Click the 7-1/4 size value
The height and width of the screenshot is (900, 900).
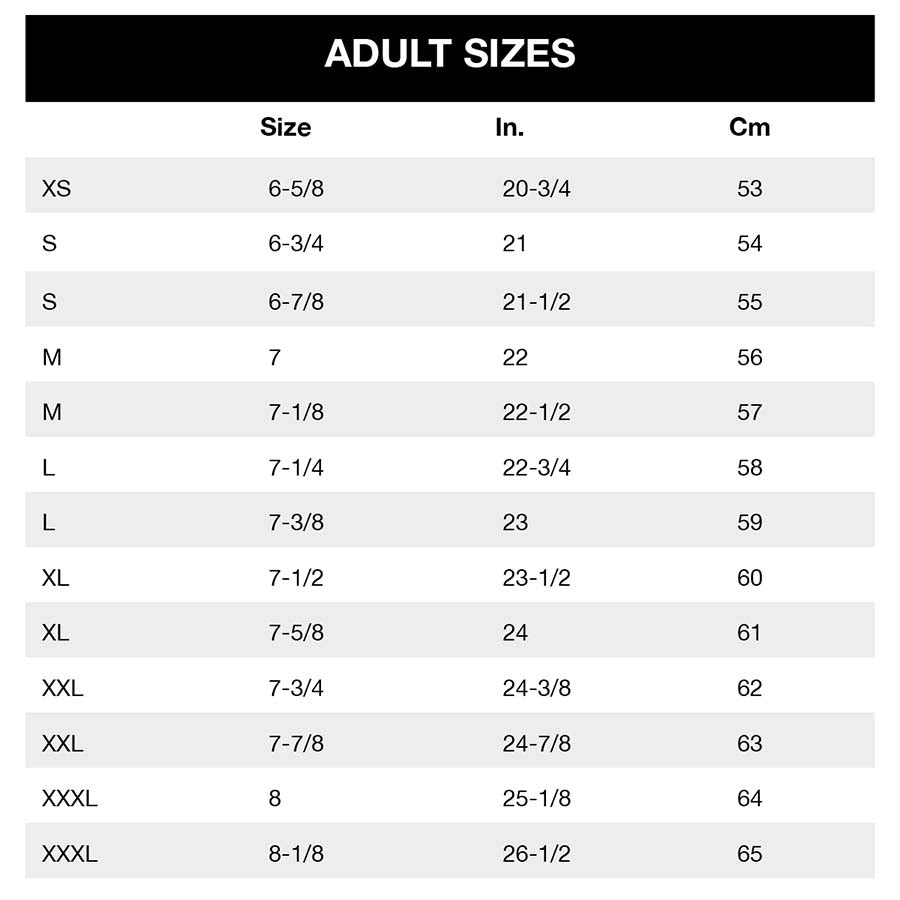click(x=296, y=467)
